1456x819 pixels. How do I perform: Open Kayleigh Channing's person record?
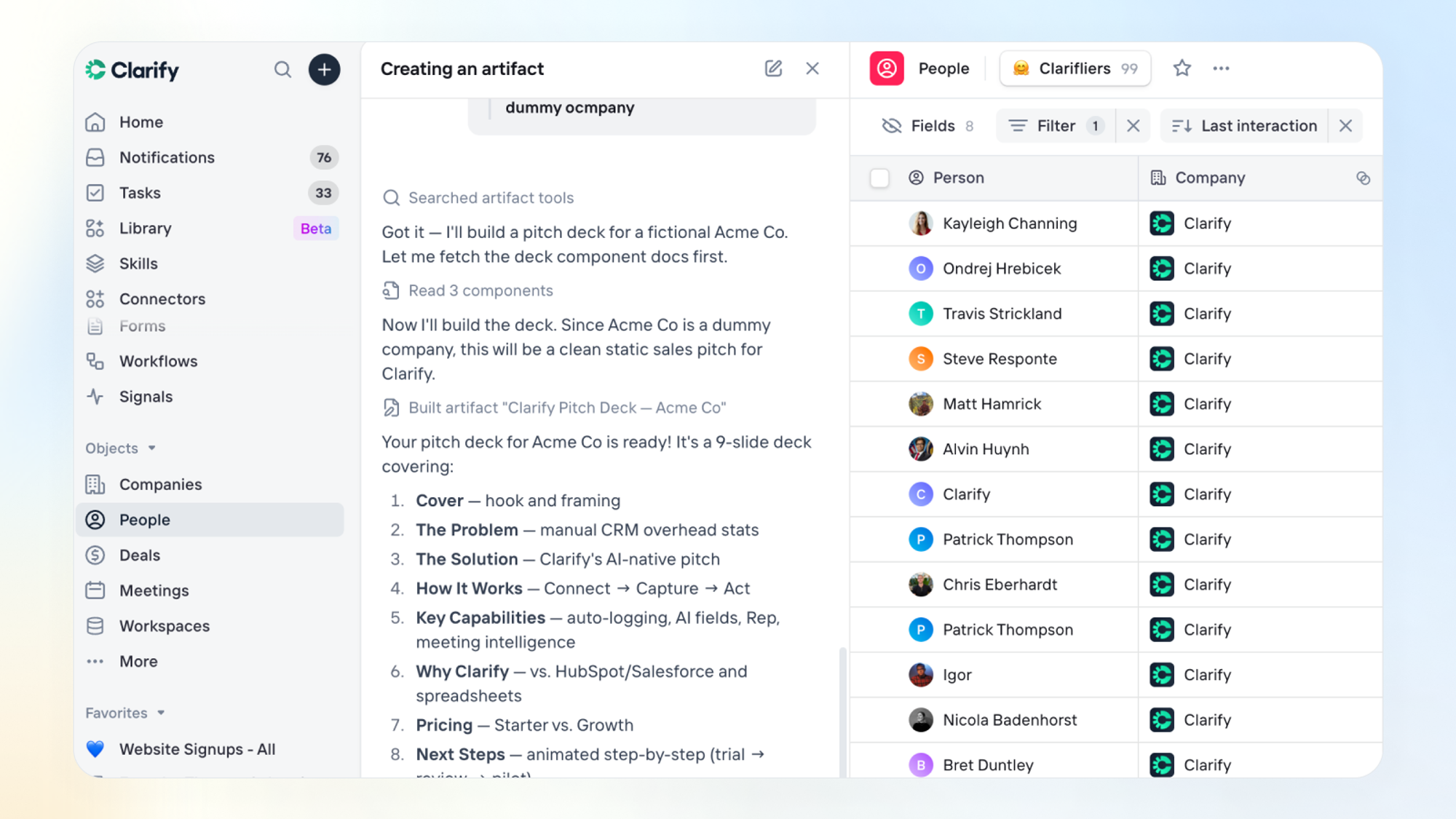point(1010,223)
